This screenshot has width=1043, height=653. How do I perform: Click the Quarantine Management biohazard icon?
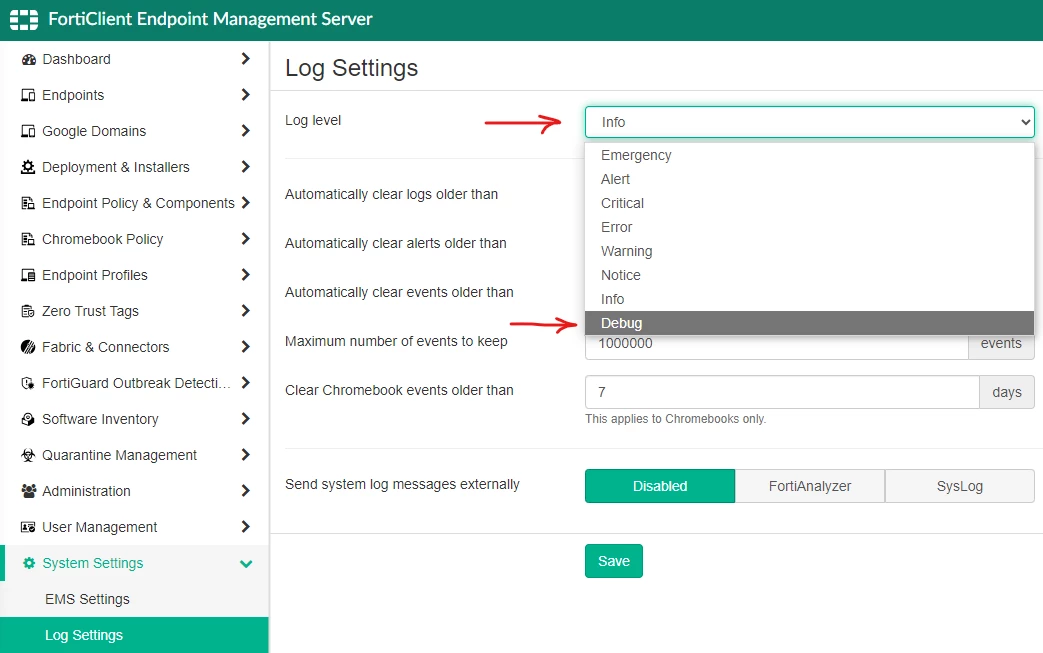point(28,455)
